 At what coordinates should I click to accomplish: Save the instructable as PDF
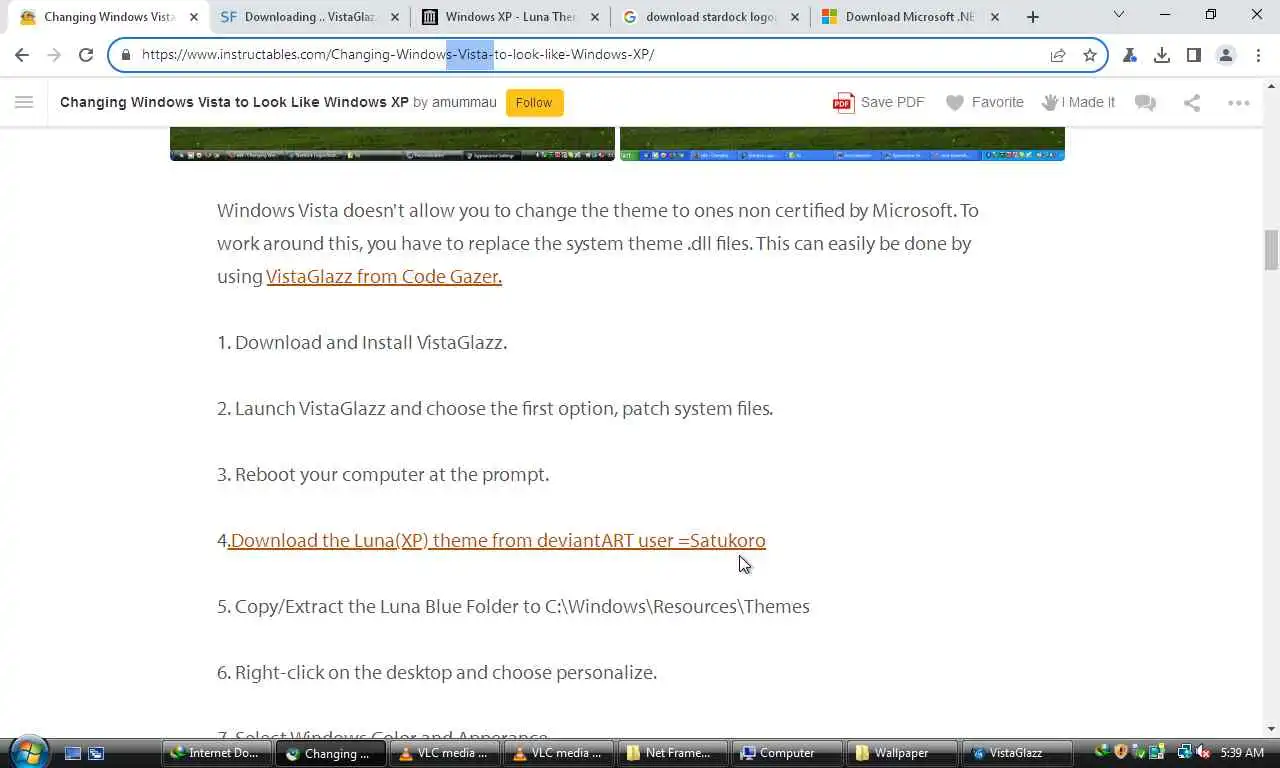click(x=879, y=102)
